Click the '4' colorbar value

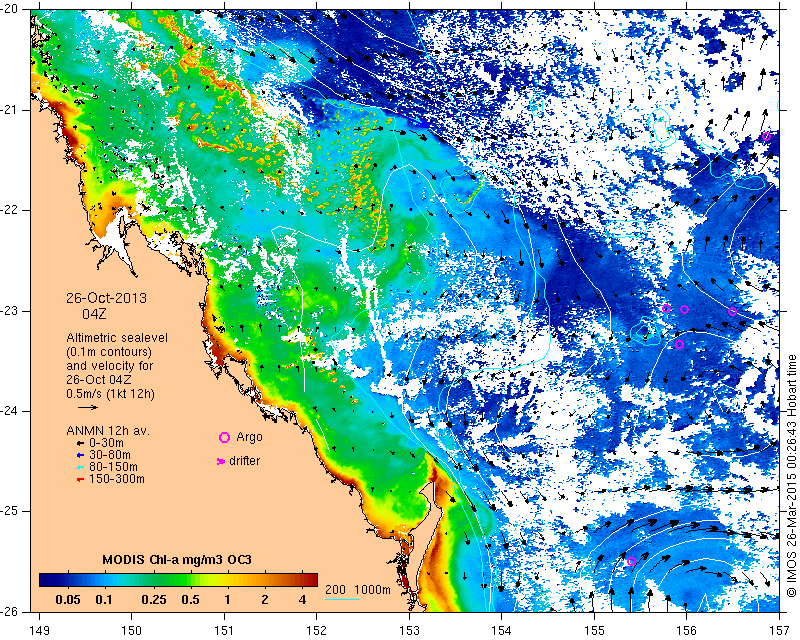[x=302, y=599]
